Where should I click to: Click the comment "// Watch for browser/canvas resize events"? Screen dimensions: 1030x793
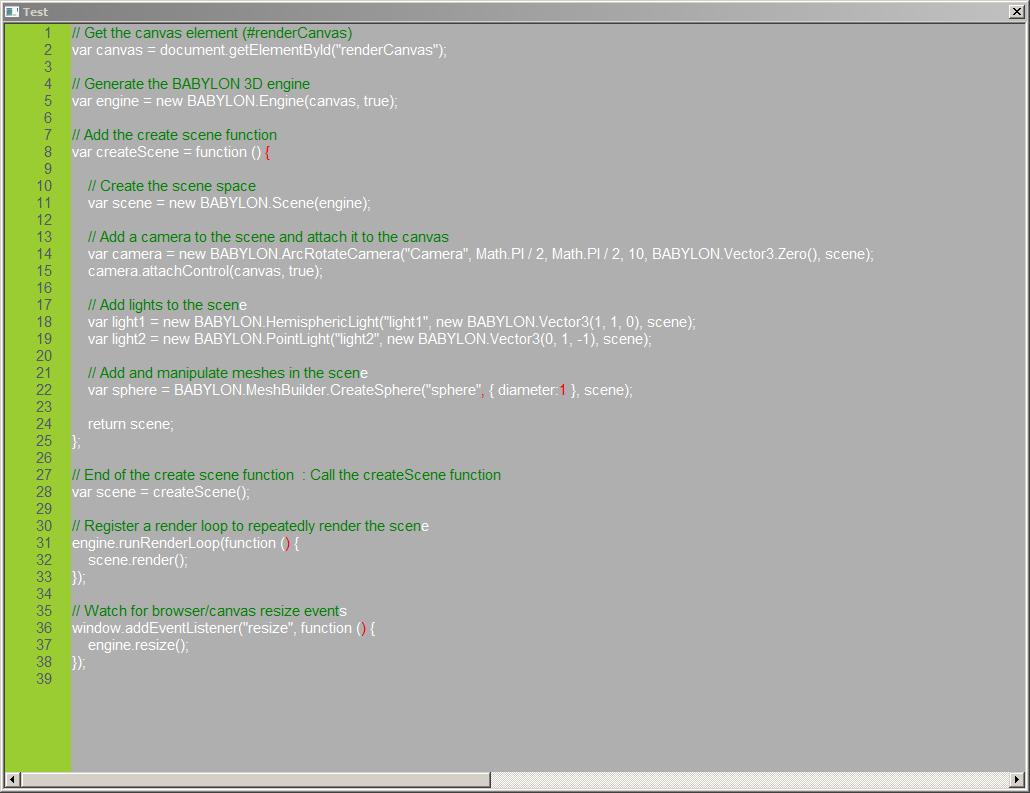[209, 611]
